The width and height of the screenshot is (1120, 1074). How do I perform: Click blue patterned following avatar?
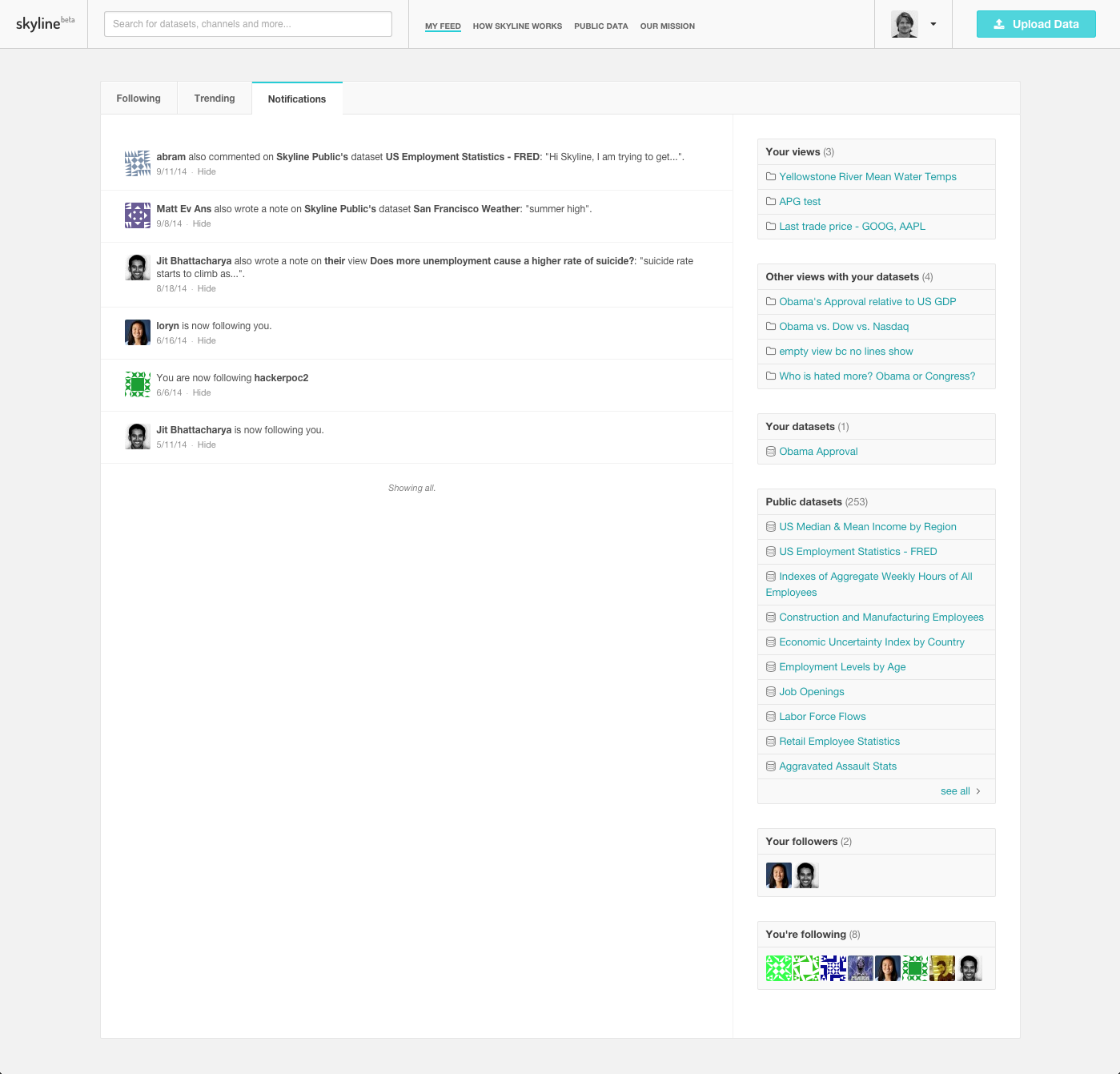click(833, 968)
